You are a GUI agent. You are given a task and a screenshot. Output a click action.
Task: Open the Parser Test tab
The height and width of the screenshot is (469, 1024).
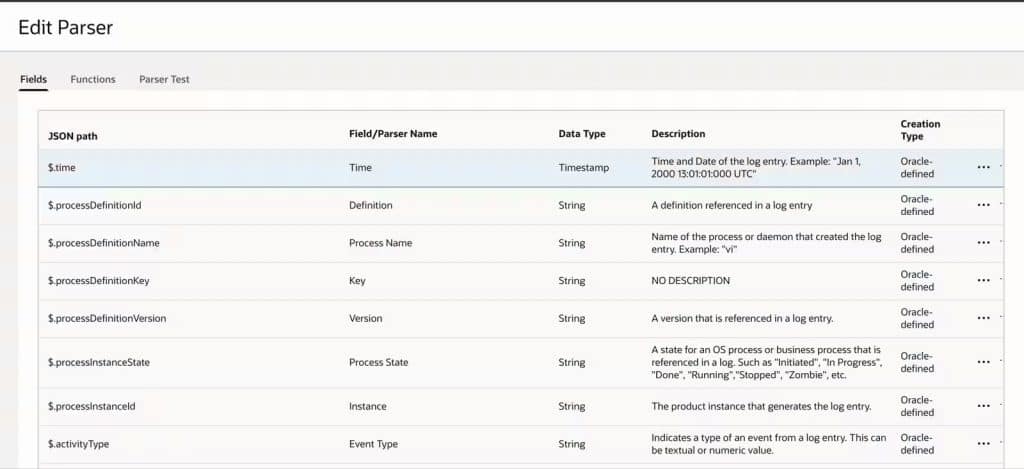pyautogui.click(x=164, y=79)
